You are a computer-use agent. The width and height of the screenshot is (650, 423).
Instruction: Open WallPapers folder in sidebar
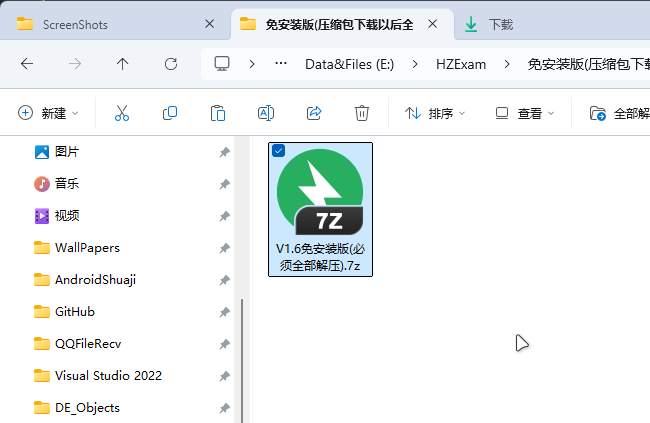(77, 248)
